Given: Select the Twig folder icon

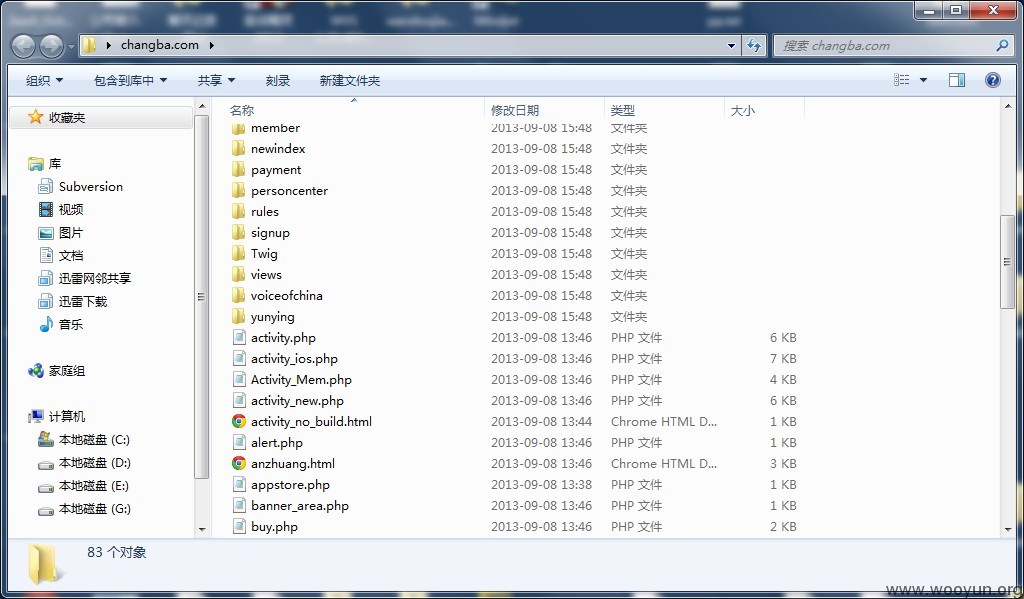Looking at the screenshot, I should point(238,253).
